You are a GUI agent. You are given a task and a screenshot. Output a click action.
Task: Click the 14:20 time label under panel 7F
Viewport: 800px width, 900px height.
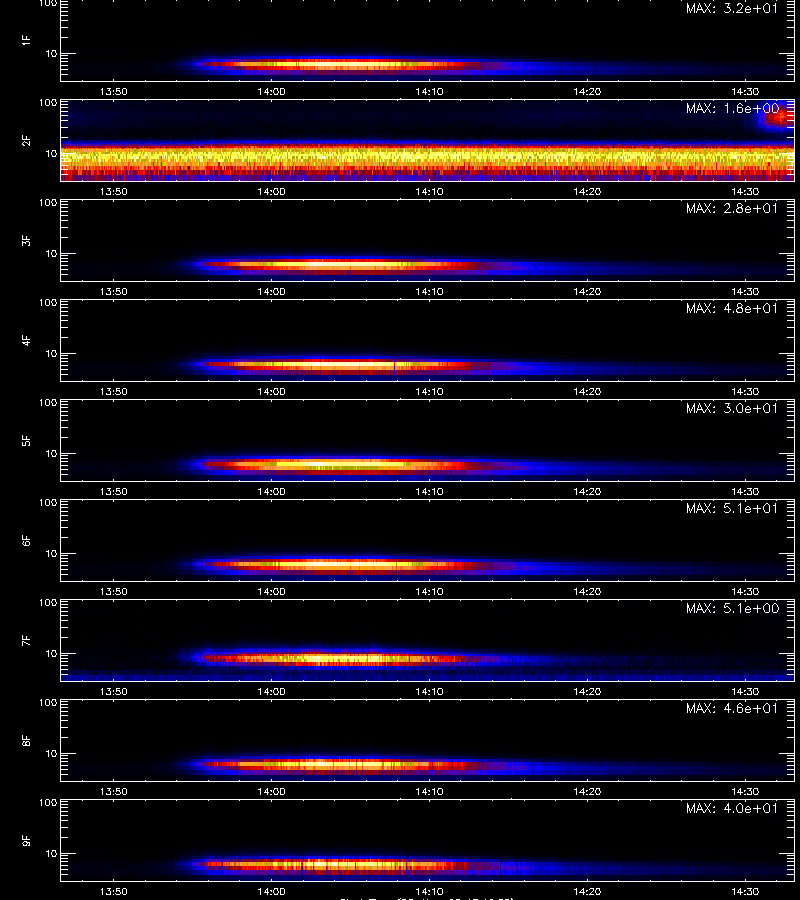coord(587,692)
